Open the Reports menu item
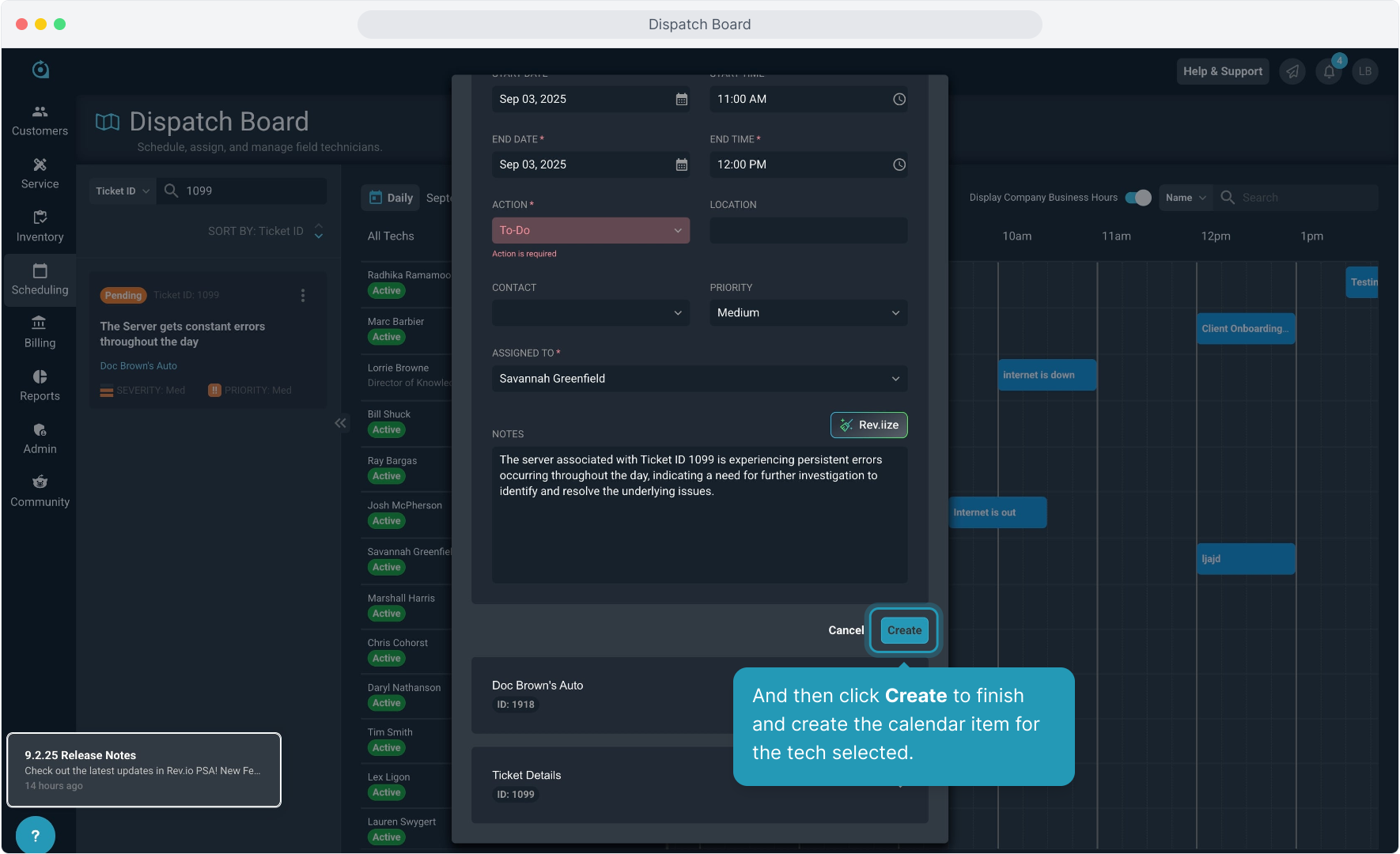The height and width of the screenshot is (854, 1400). coord(40,385)
